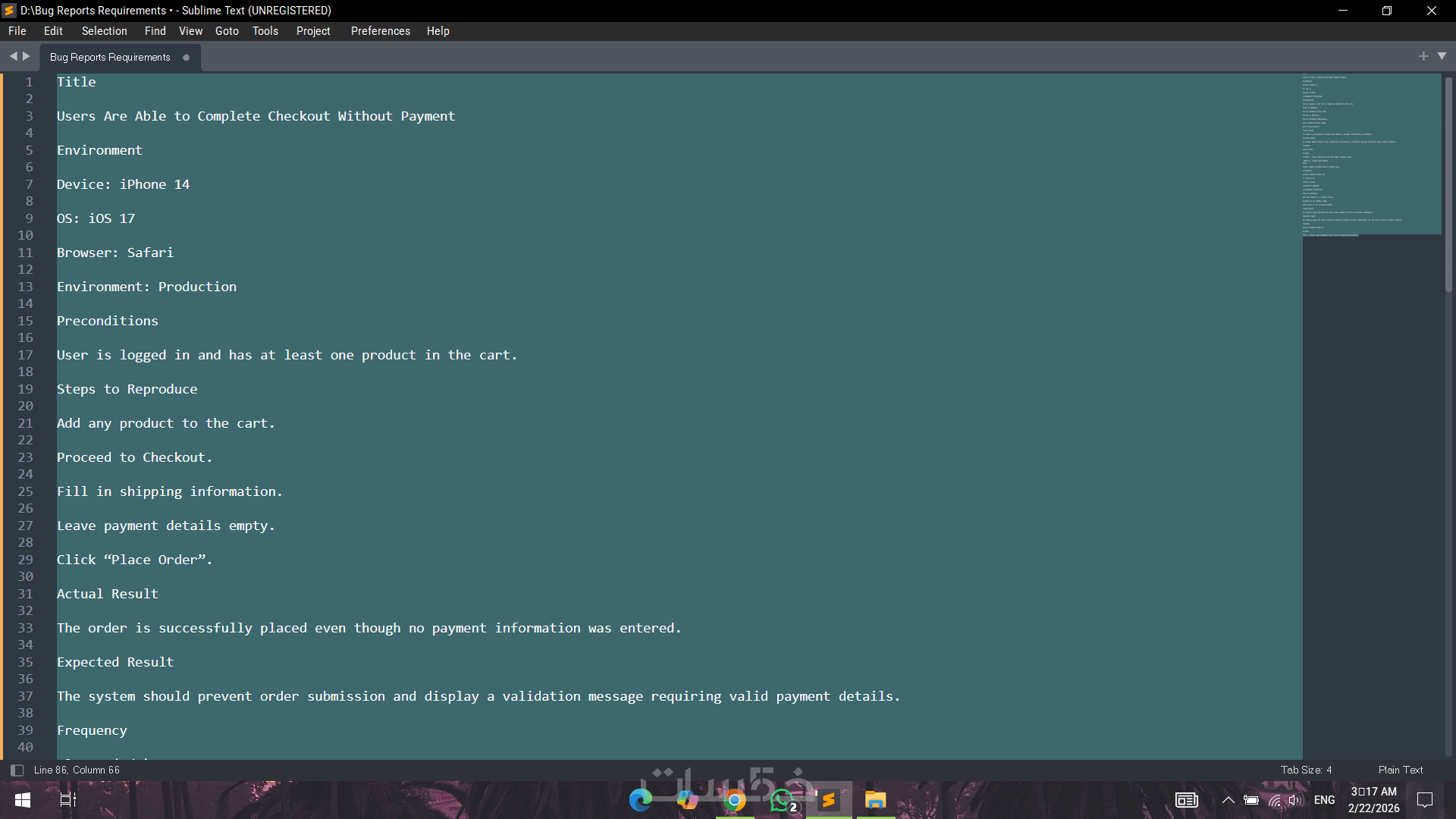Open the Selection menu

(104, 31)
